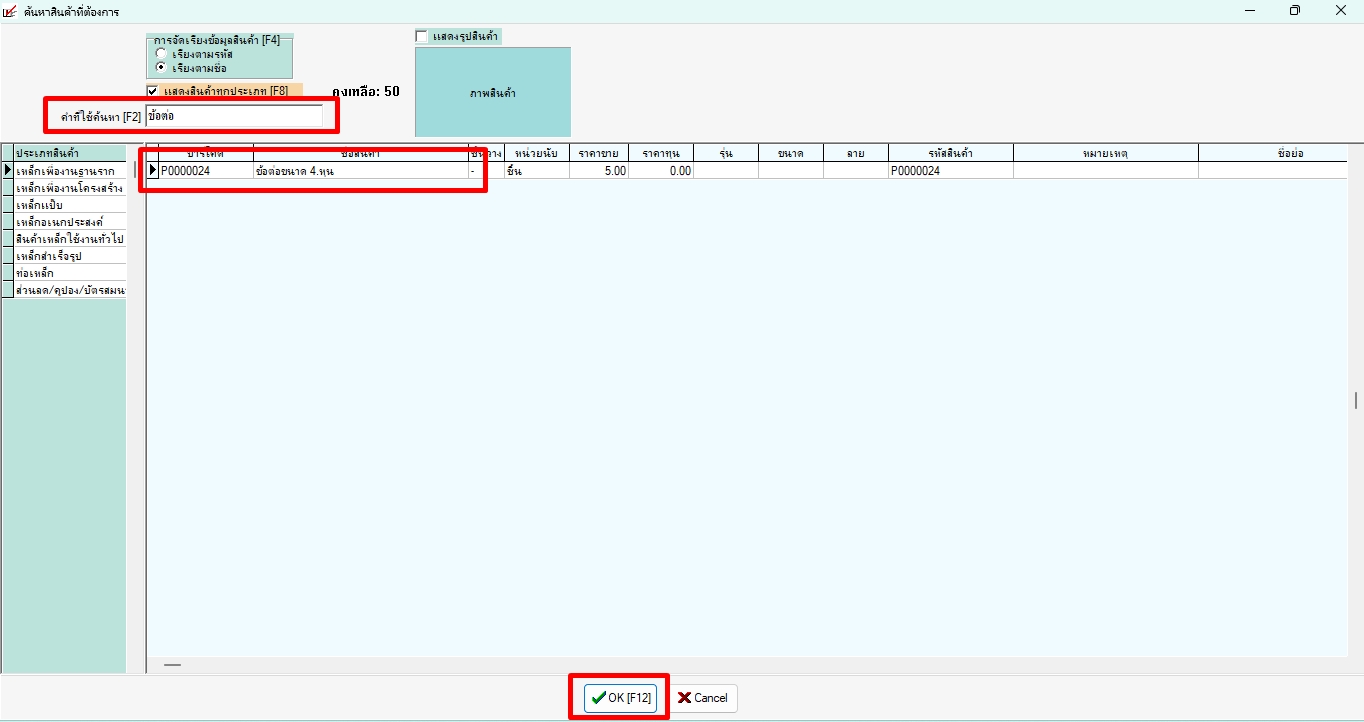Click the รหัสสินค้า column header
The width and height of the screenshot is (1364, 722).
tap(950, 153)
